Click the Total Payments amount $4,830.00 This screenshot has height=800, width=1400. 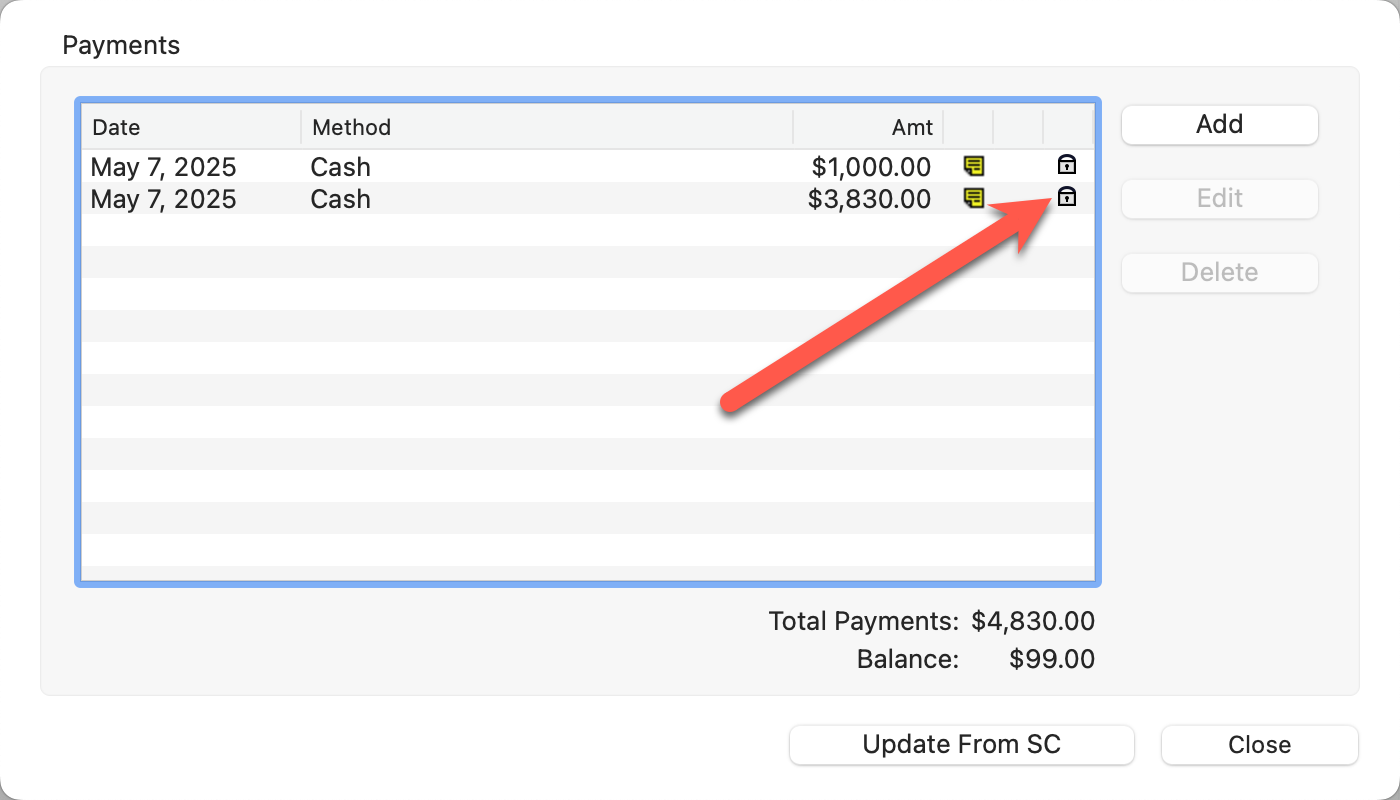click(x=1032, y=621)
